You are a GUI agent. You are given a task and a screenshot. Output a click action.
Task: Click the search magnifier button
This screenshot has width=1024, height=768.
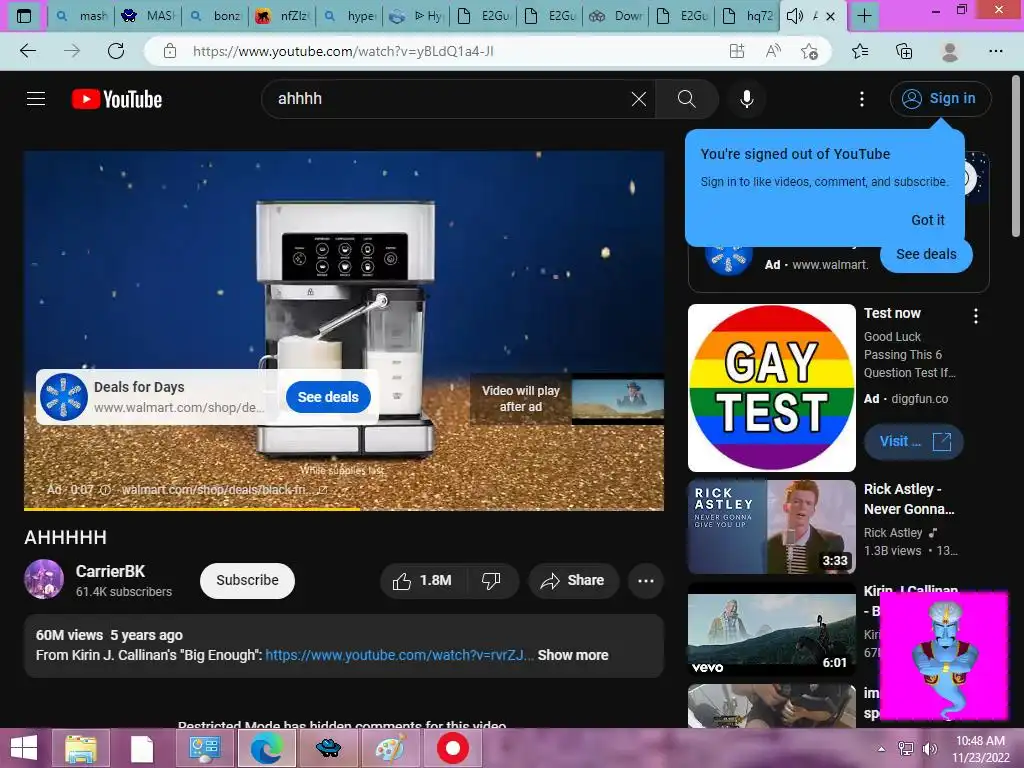coord(686,99)
